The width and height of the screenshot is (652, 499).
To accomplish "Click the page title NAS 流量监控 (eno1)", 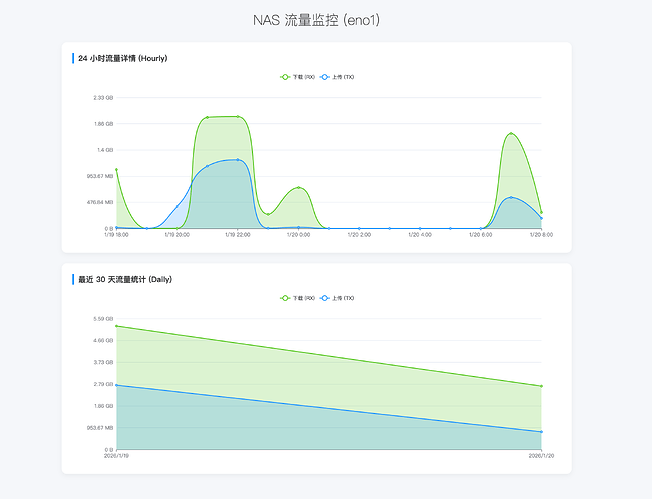I will pyautogui.click(x=316, y=20).
